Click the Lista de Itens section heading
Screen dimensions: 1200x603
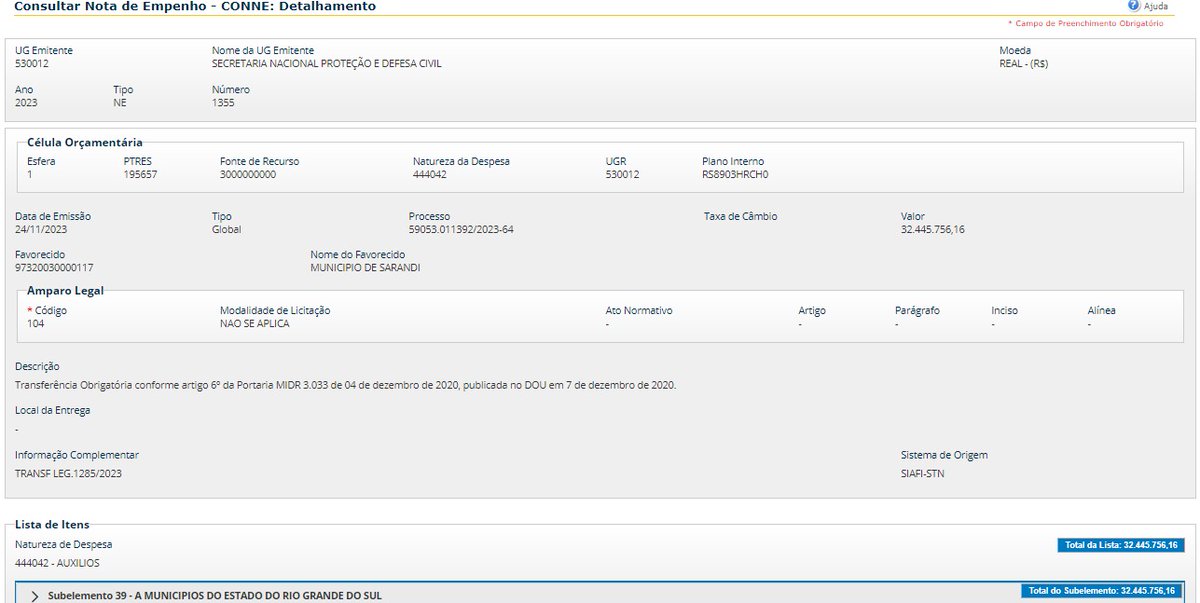[52, 524]
